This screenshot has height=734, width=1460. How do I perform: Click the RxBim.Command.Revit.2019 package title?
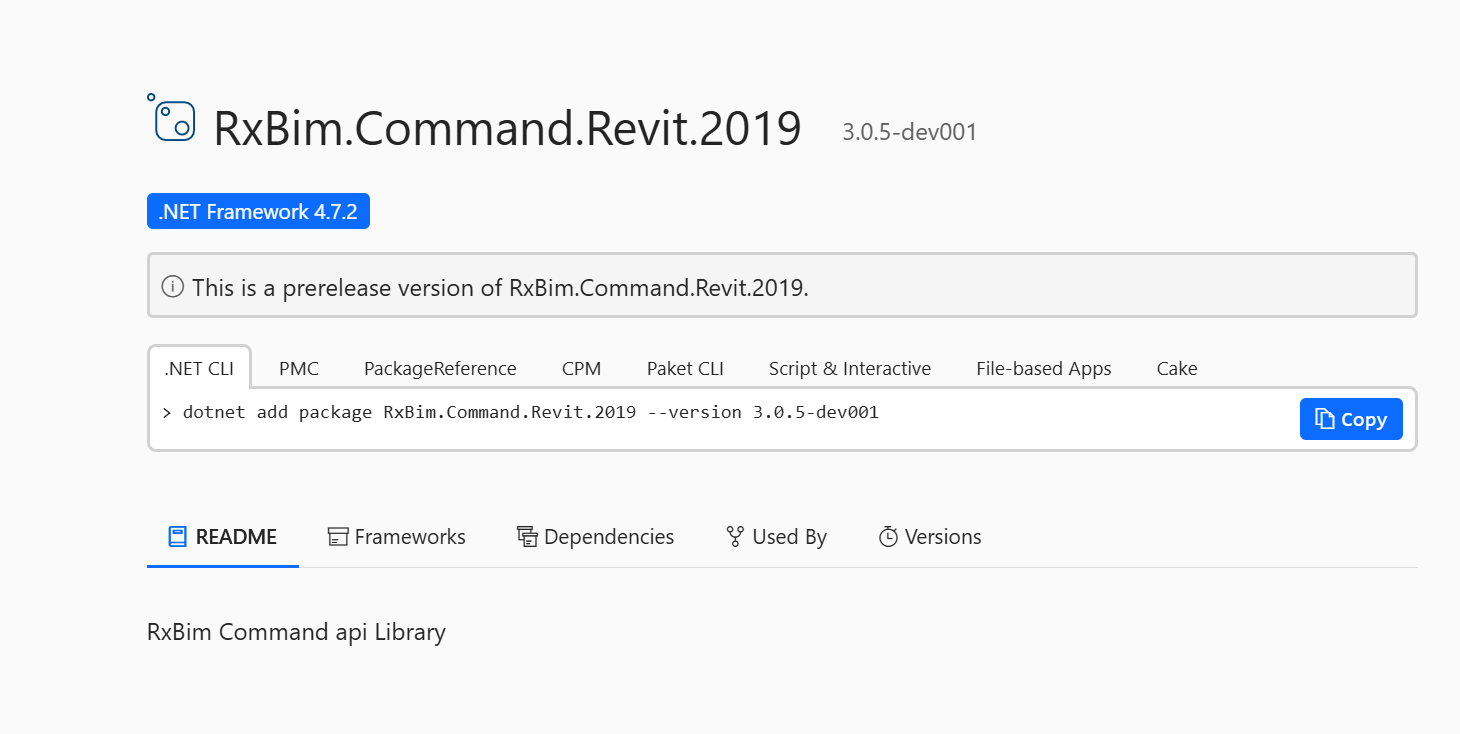tap(507, 129)
